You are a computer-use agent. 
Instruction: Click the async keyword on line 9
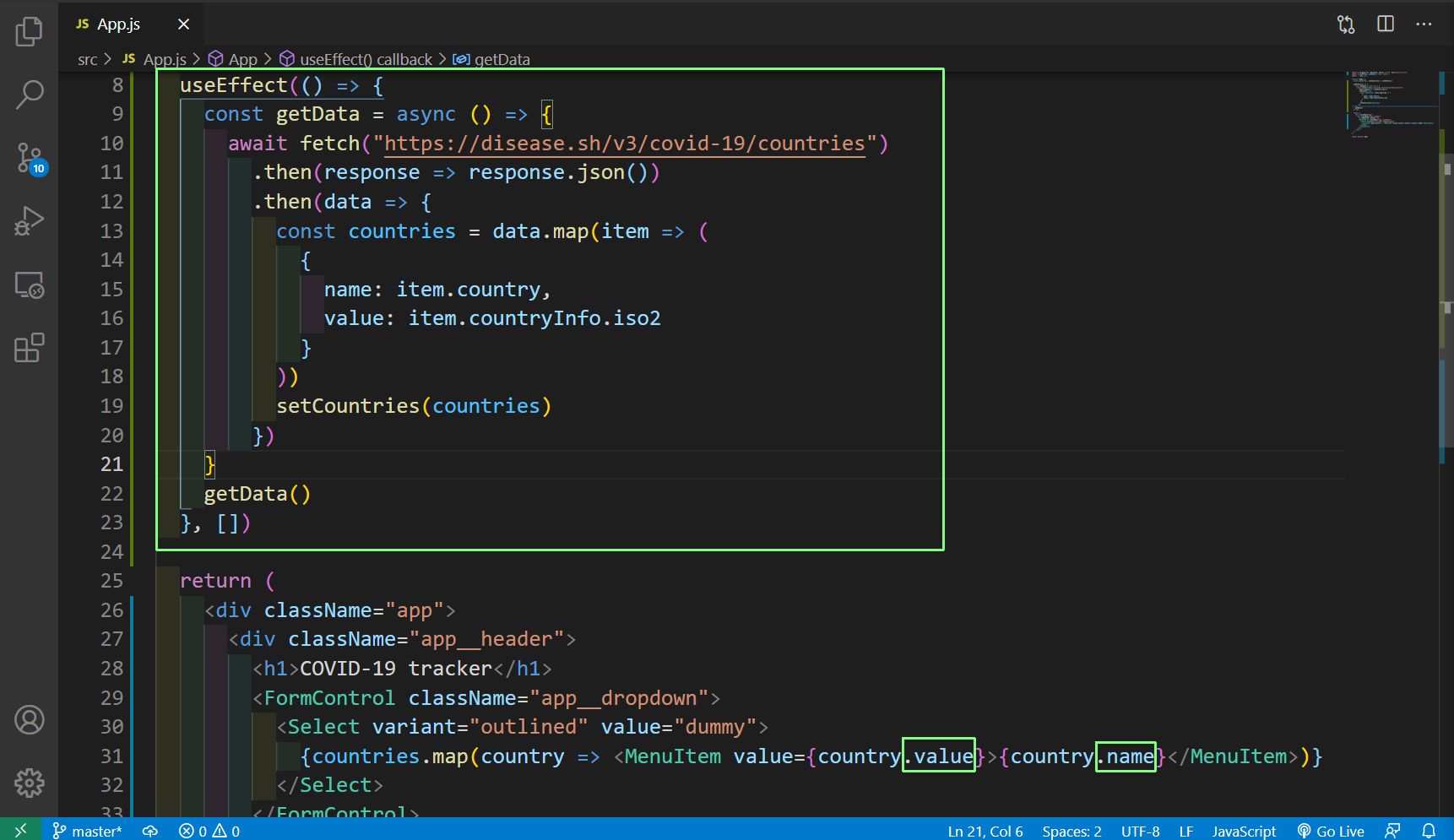426,114
